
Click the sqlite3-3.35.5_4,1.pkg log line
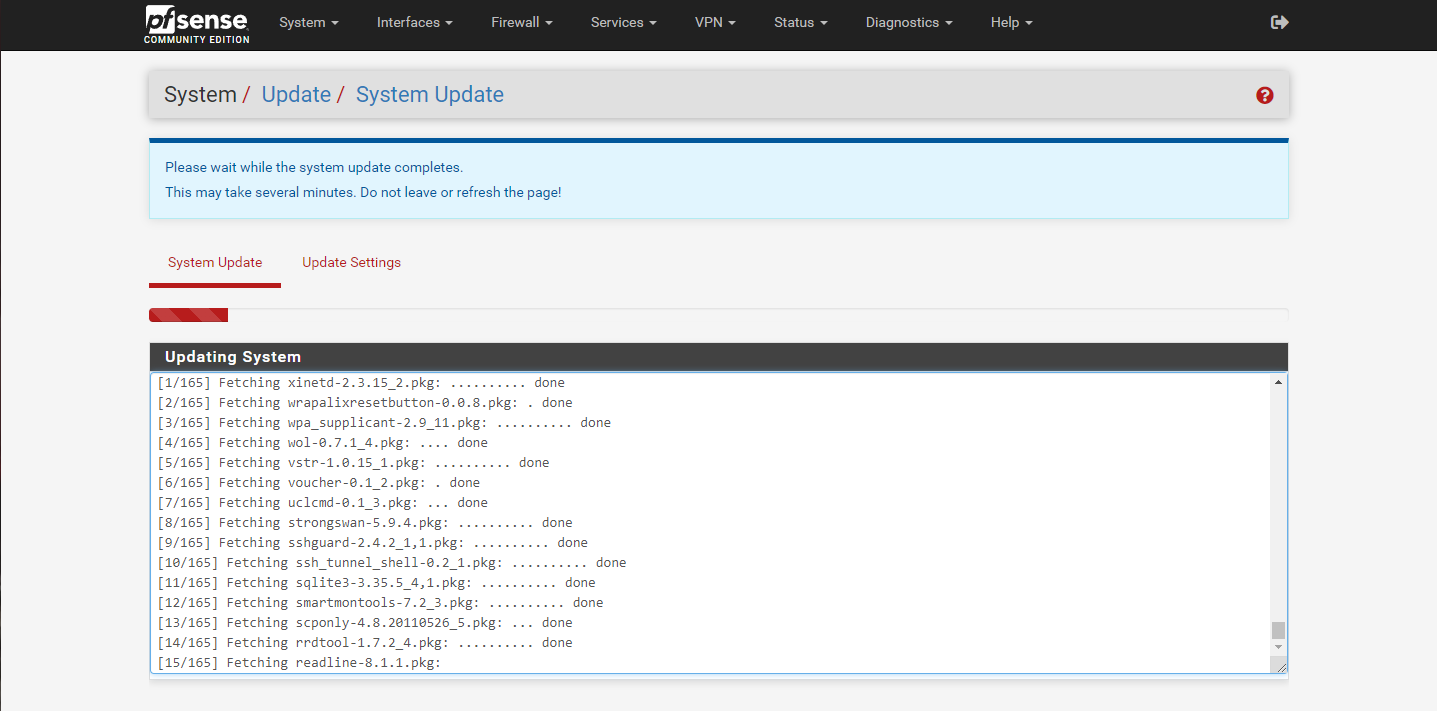(x=377, y=583)
